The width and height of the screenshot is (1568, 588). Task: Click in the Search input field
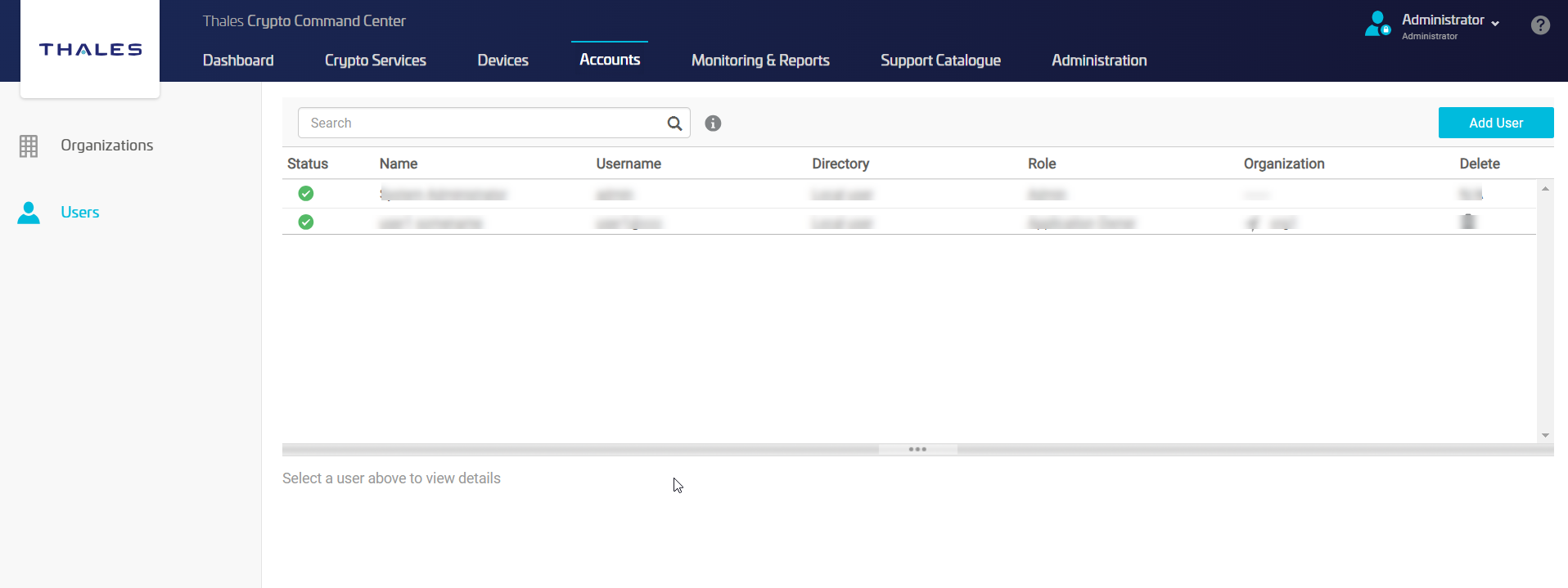[x=483, y=123]
